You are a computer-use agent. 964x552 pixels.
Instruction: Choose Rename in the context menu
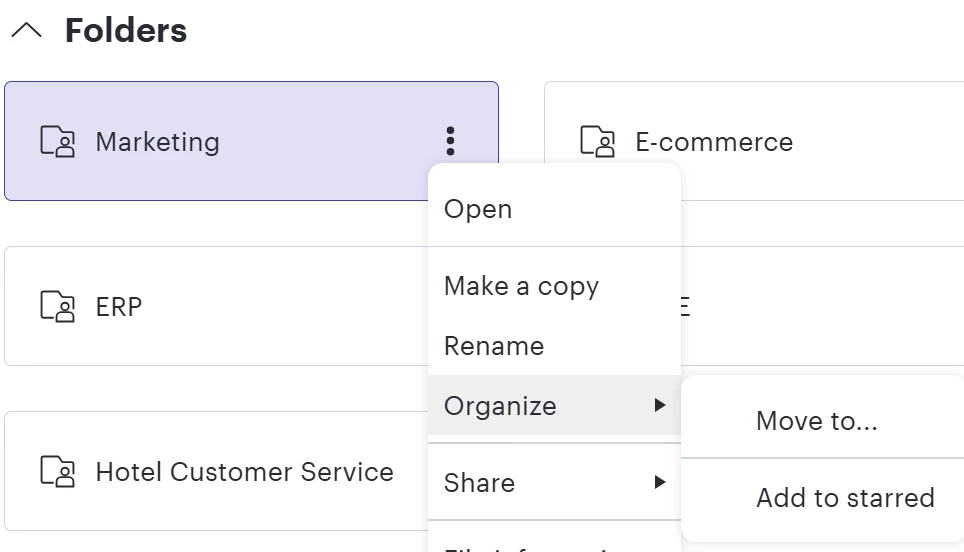[x=494, y=346]
